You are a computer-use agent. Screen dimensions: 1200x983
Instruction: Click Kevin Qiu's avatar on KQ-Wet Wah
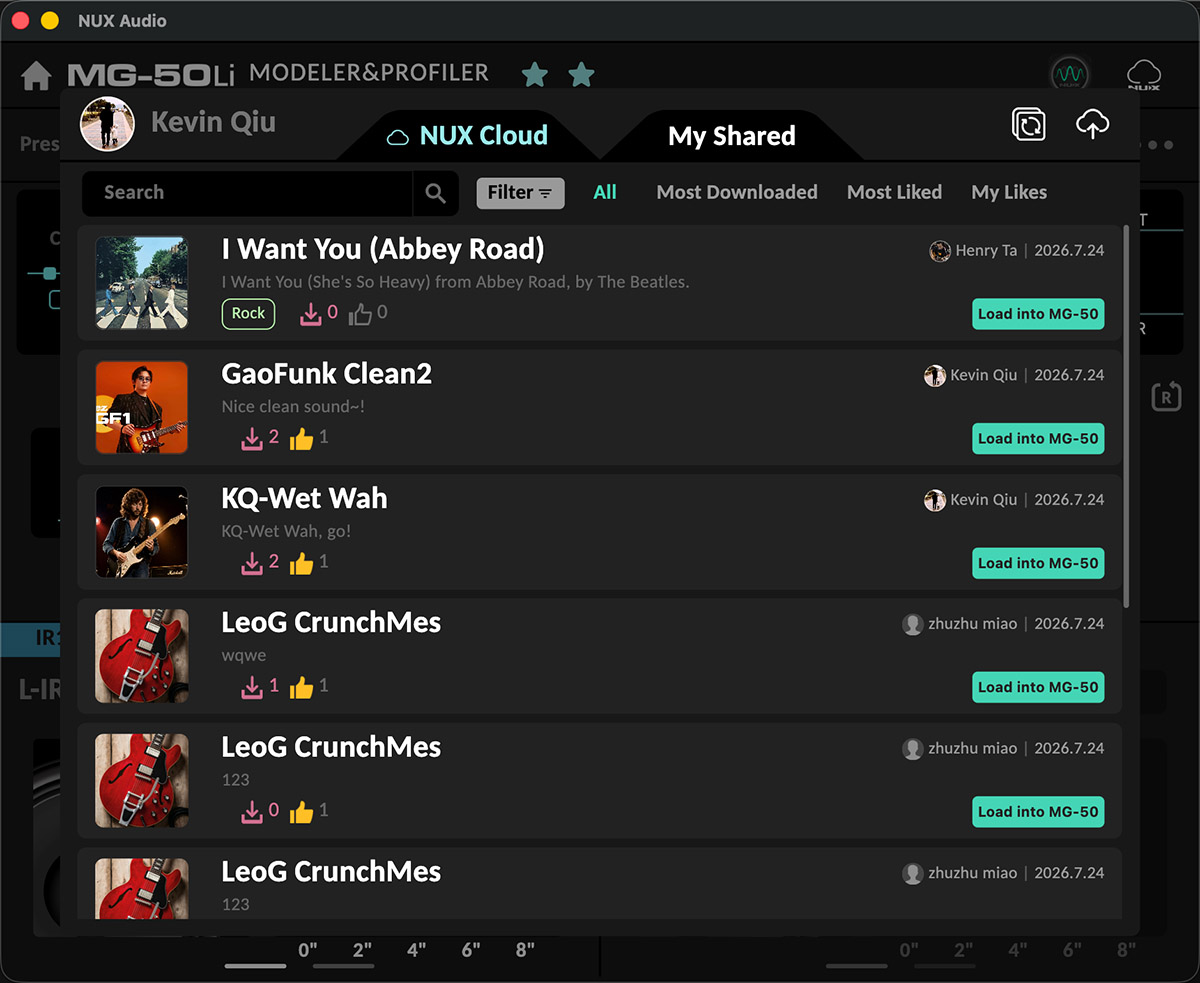(x=935, y=500)
